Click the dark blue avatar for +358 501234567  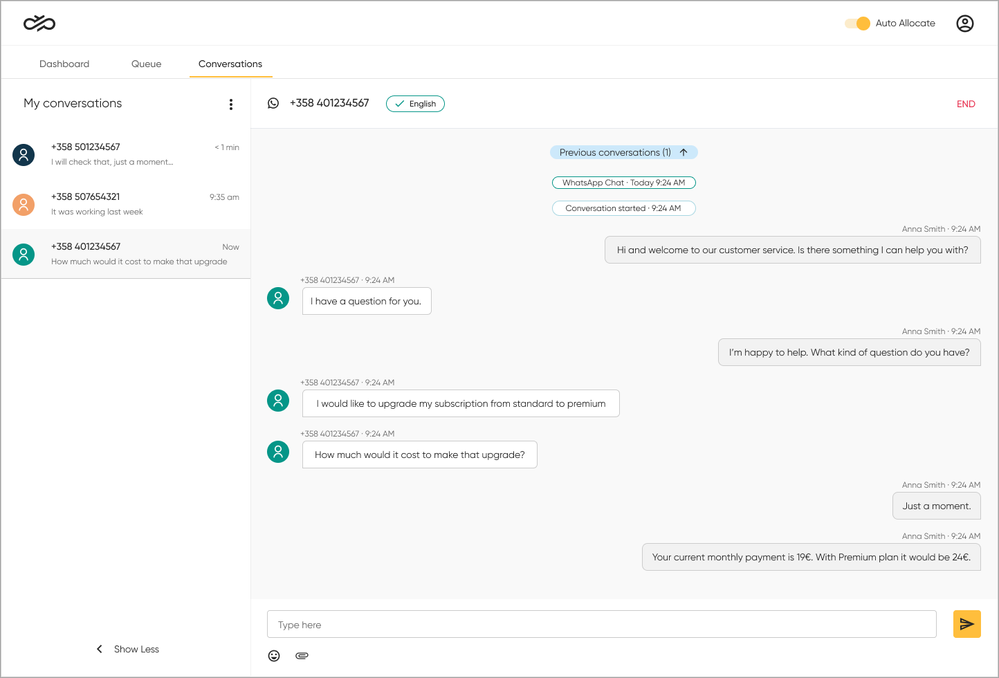[24, 154]
